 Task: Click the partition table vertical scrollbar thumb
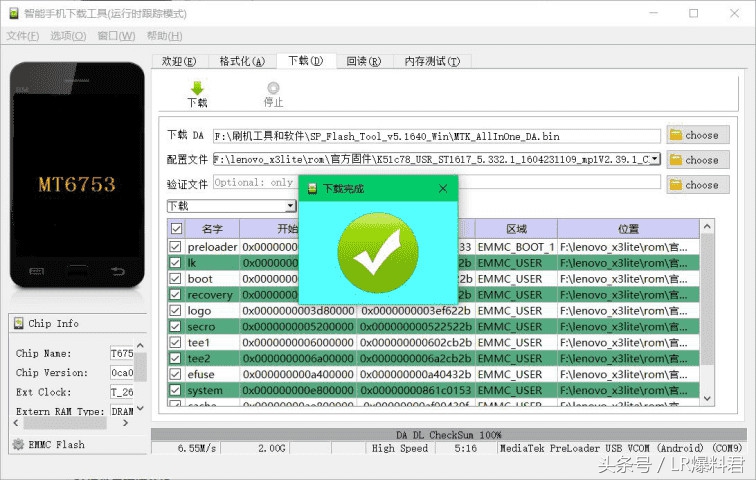tap(707, 299)
